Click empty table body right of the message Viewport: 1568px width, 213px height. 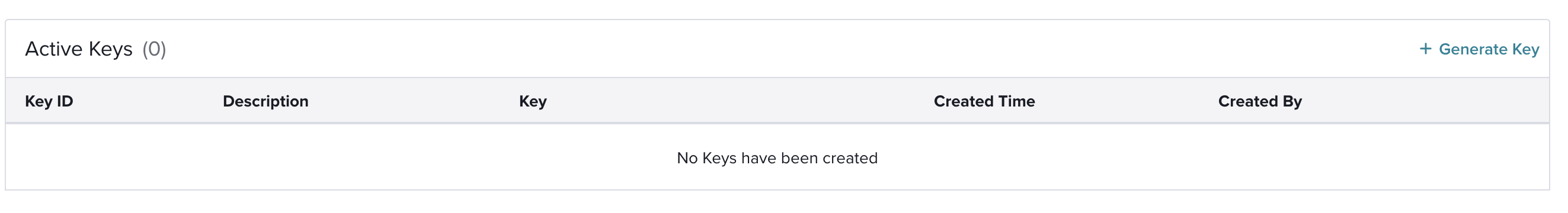(x=1211, y=158)
